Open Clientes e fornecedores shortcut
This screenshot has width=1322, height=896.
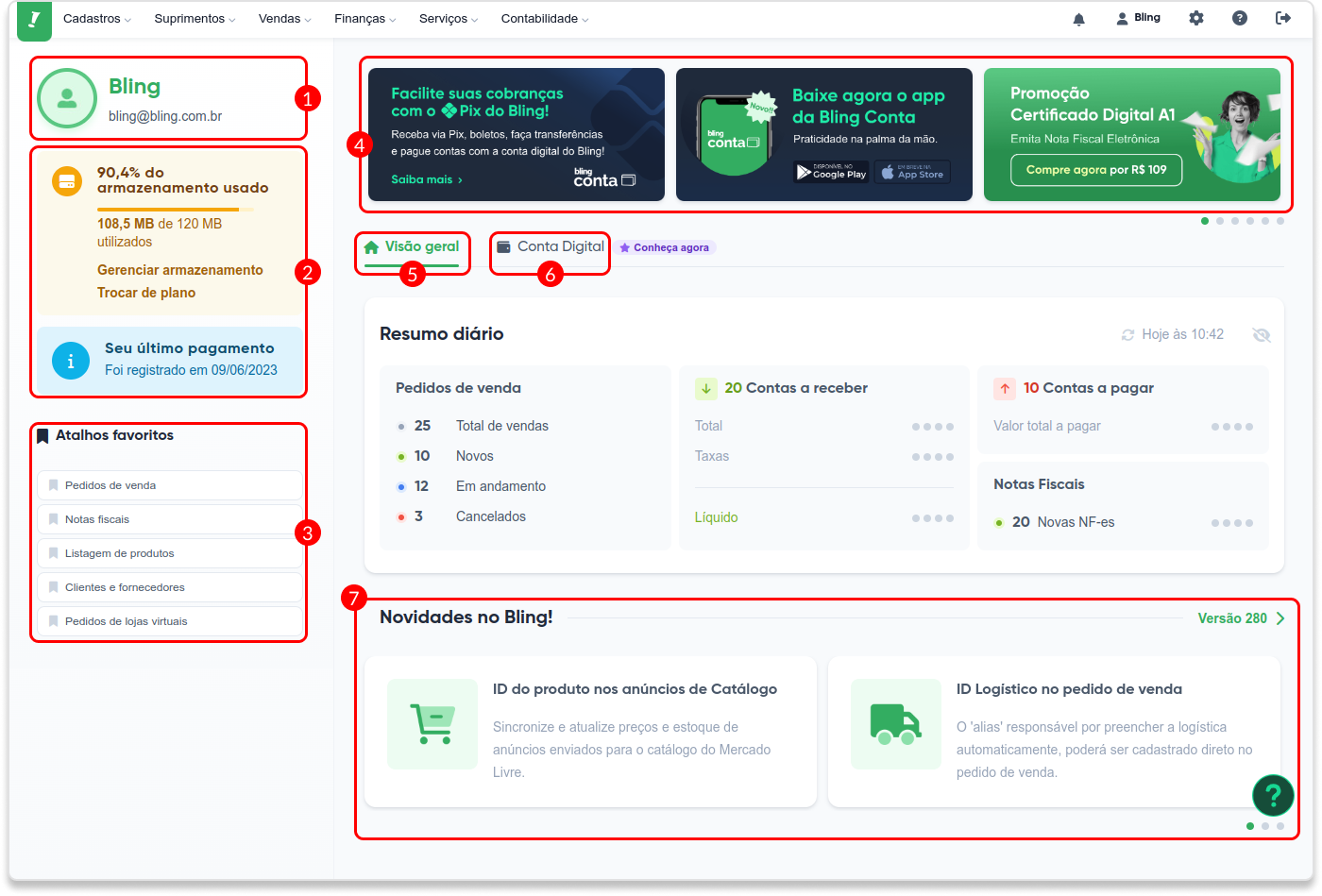(170, 587)
